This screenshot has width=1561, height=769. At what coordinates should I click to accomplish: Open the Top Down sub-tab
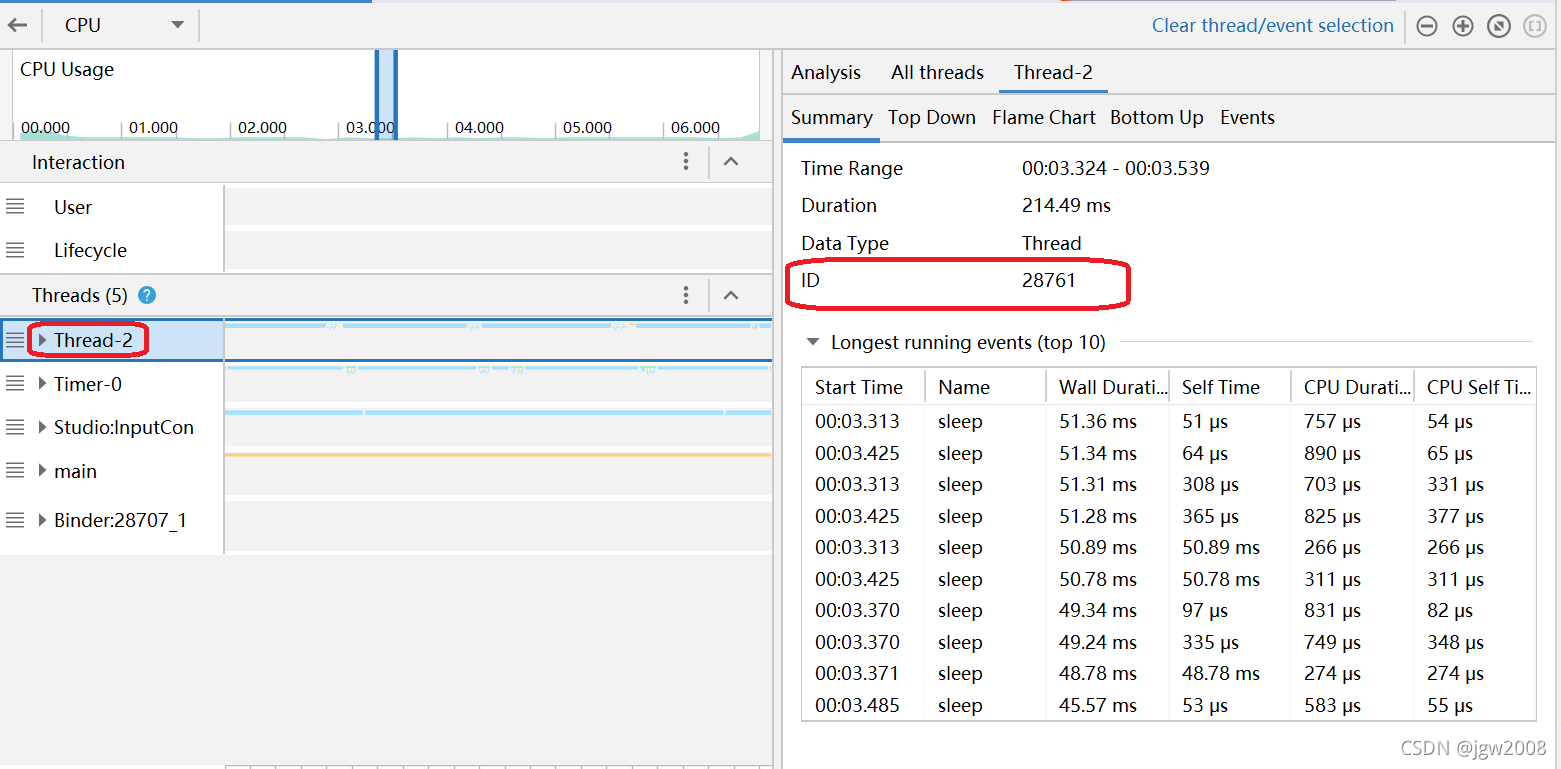click(932, 117)
